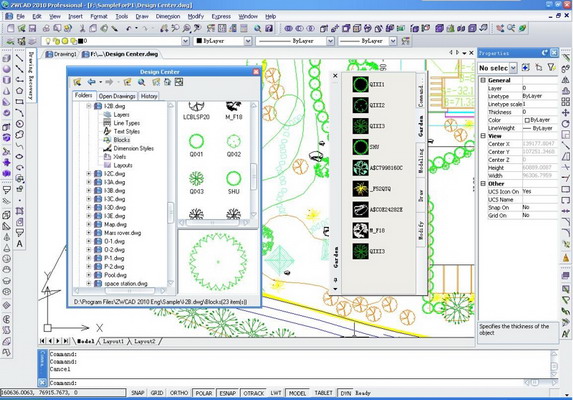Pick the QIXI1 block in the Garden palette
Viewport: 573px width, 400px height.
[360, 84]
